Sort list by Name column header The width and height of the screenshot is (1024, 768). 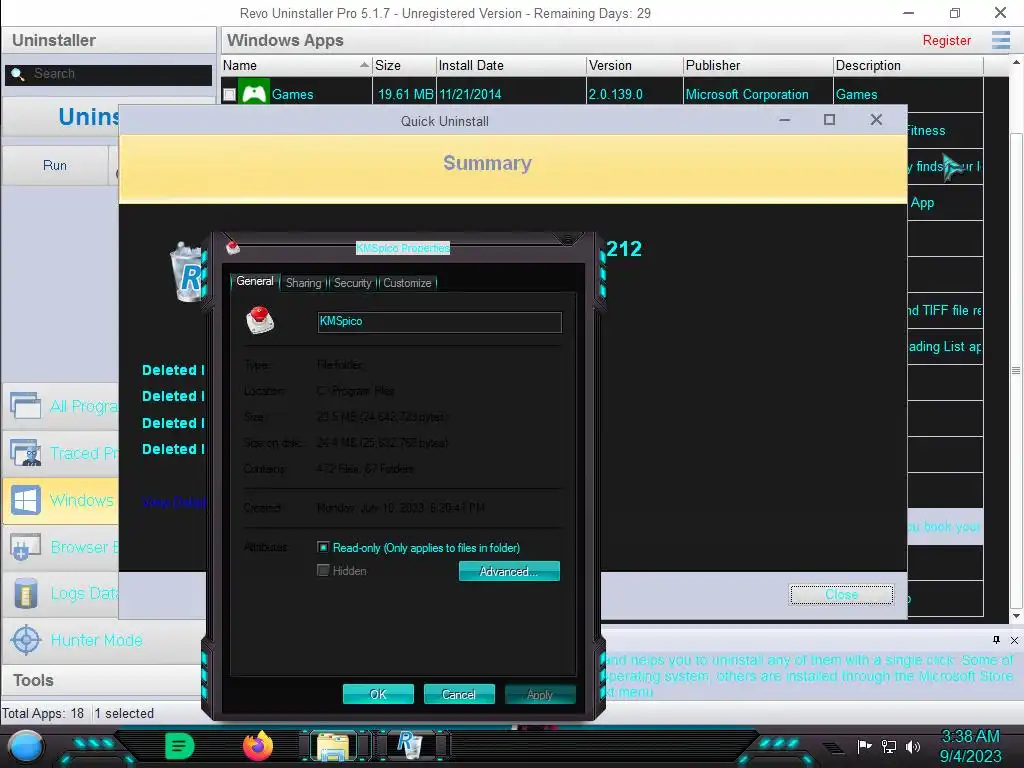(296, 65)
